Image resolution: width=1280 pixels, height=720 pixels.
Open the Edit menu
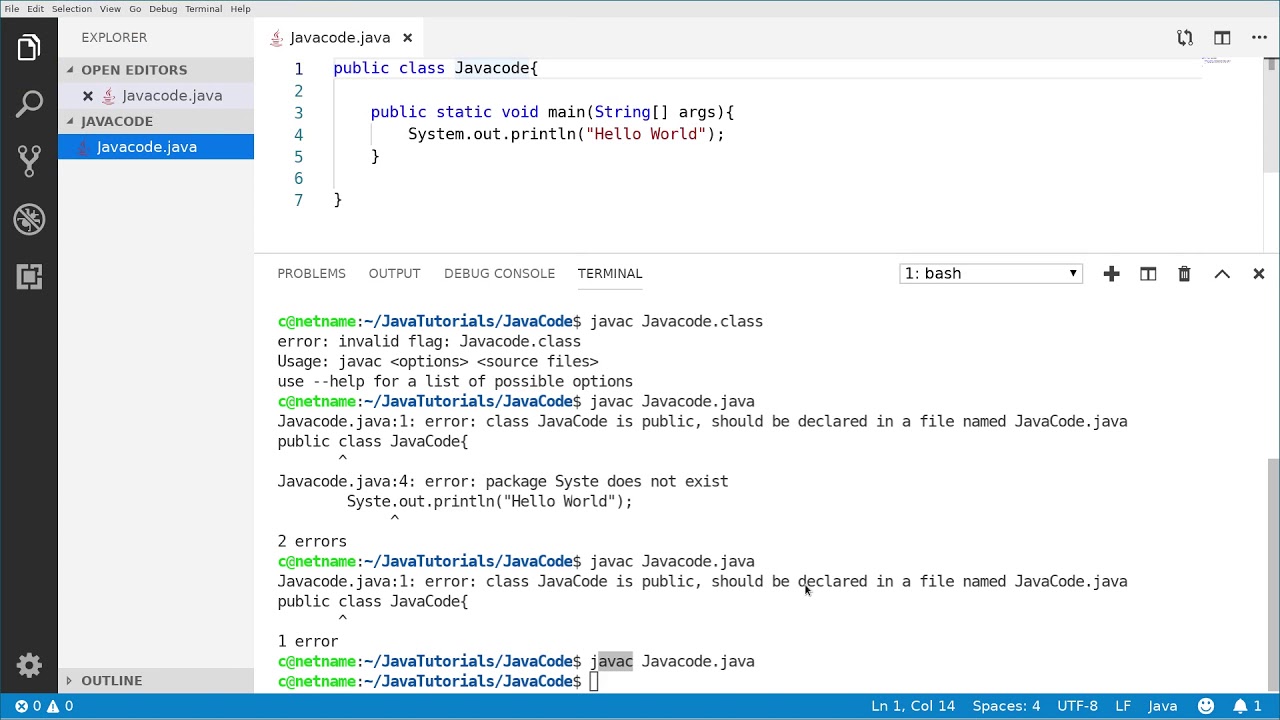(35, 9)
